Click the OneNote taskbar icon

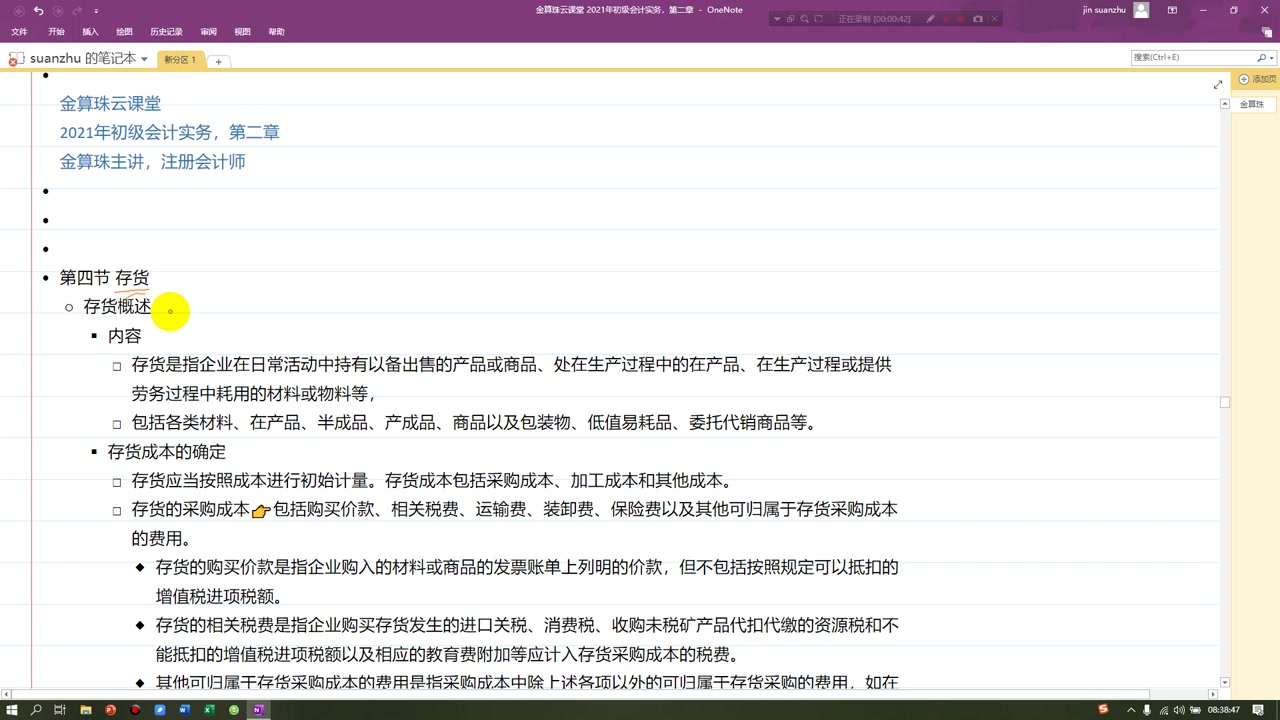click(258, 710)
